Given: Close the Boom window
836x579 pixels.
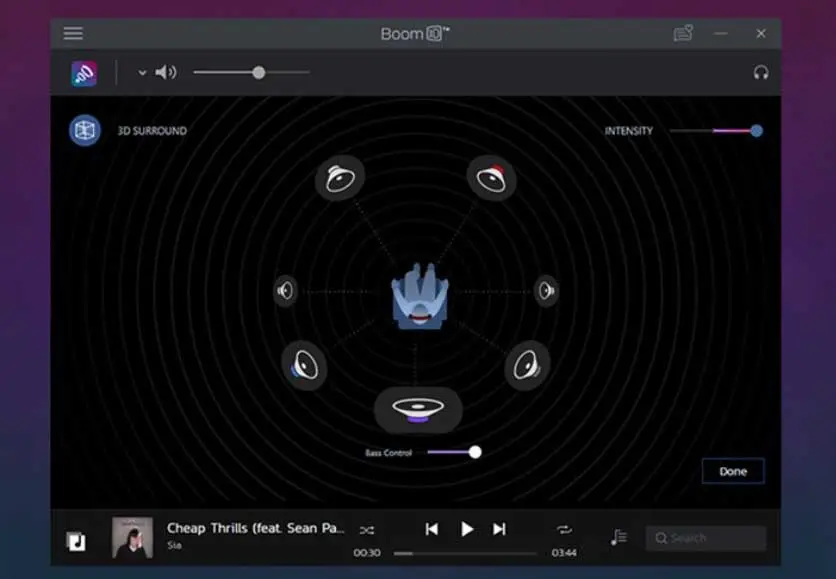Looking at the screenshot, I should 761,33.
